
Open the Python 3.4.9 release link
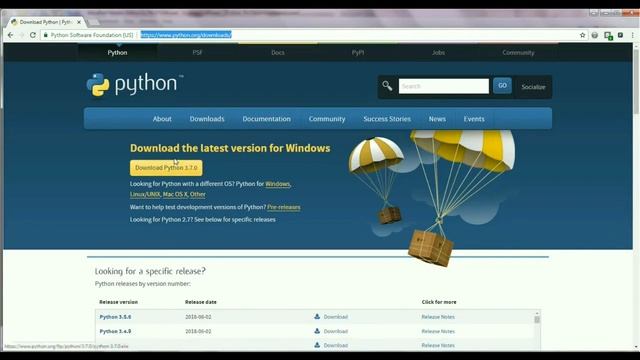(115, 331)
